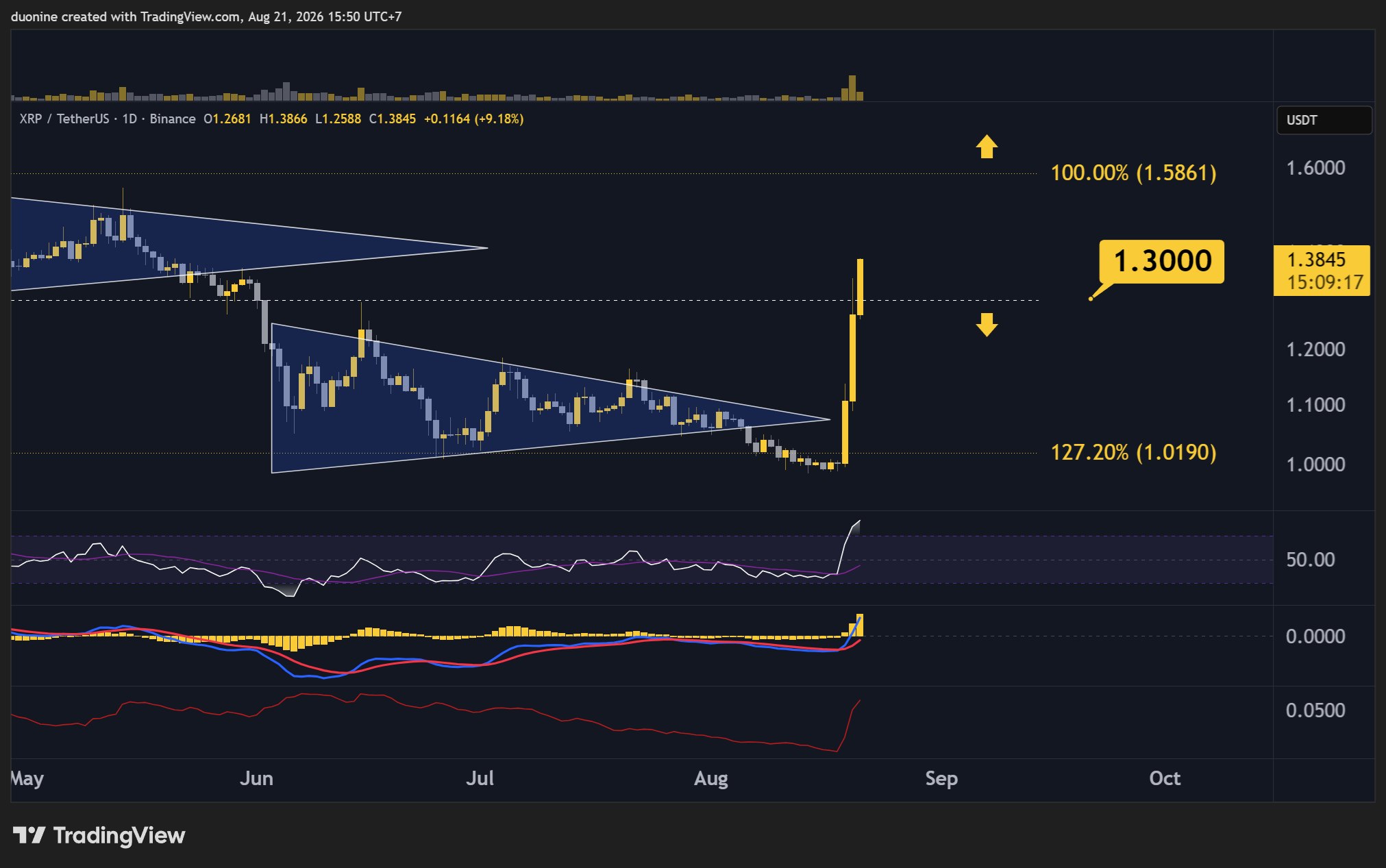Viewport: 1386px width, 868px height.
Task: Click the Oct label on time axis
Action: 1165,778
